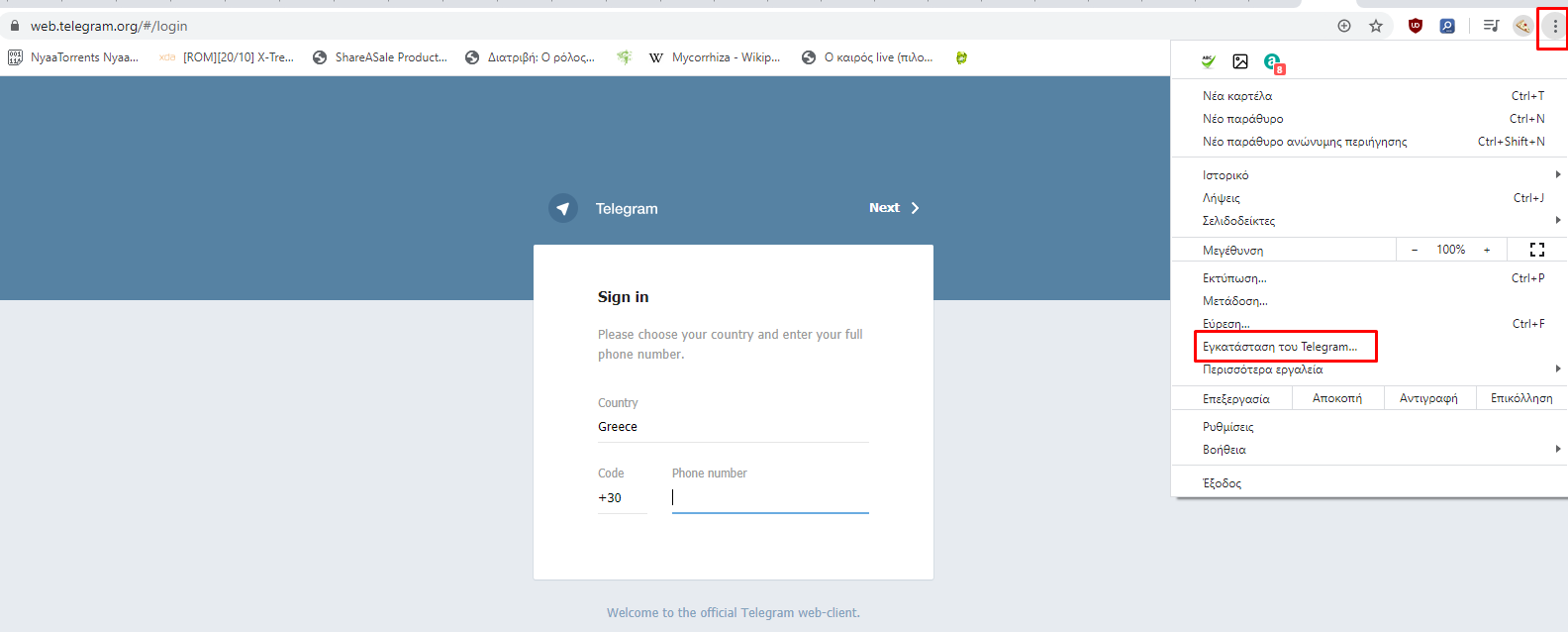Image resolution: width=1568 pixels, height=632 pixels.
Task: Decrease zoom with the minus button
Action: point(1414,250)
